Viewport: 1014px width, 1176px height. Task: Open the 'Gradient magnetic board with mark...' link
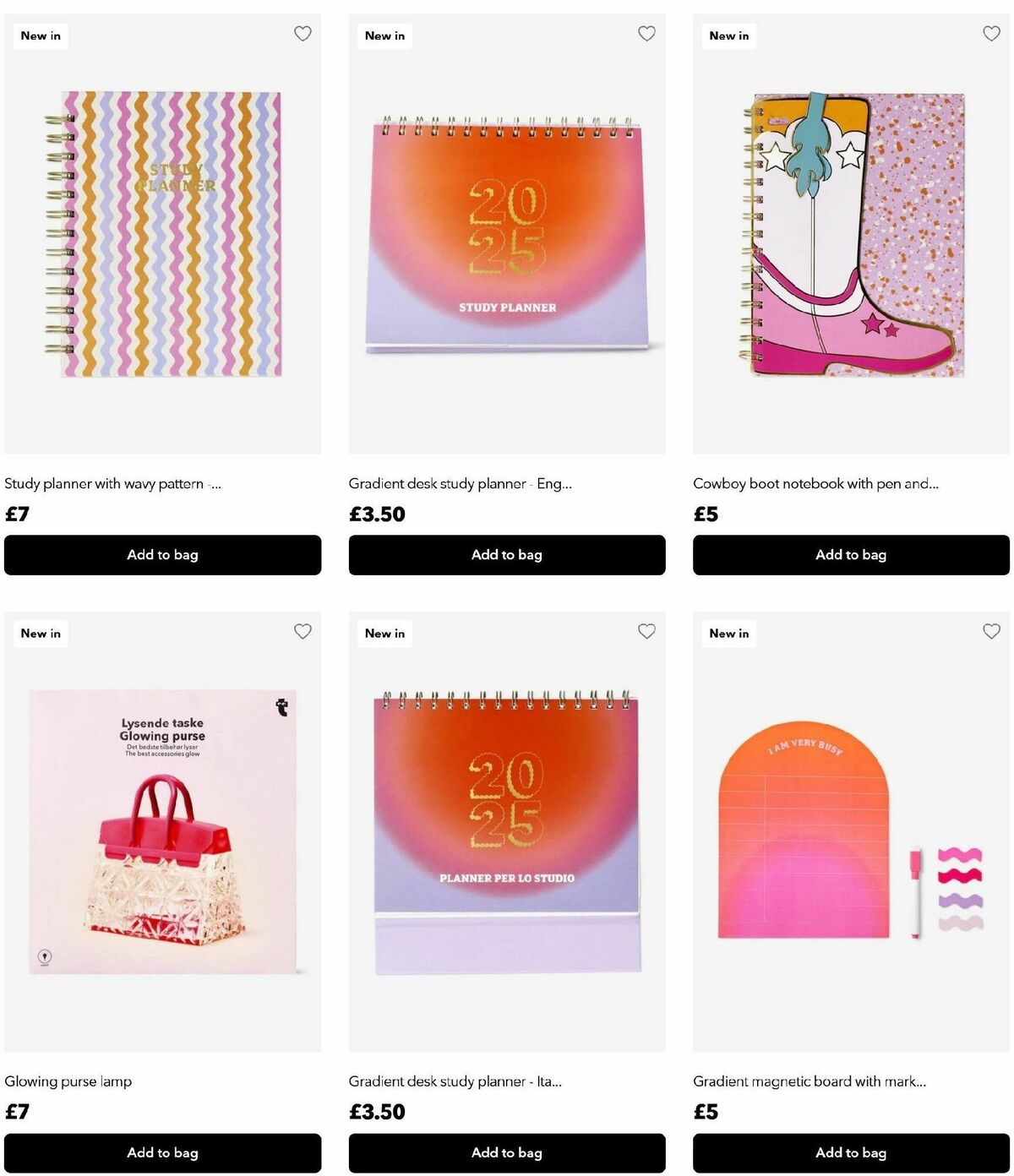(x=810, y=1081)
